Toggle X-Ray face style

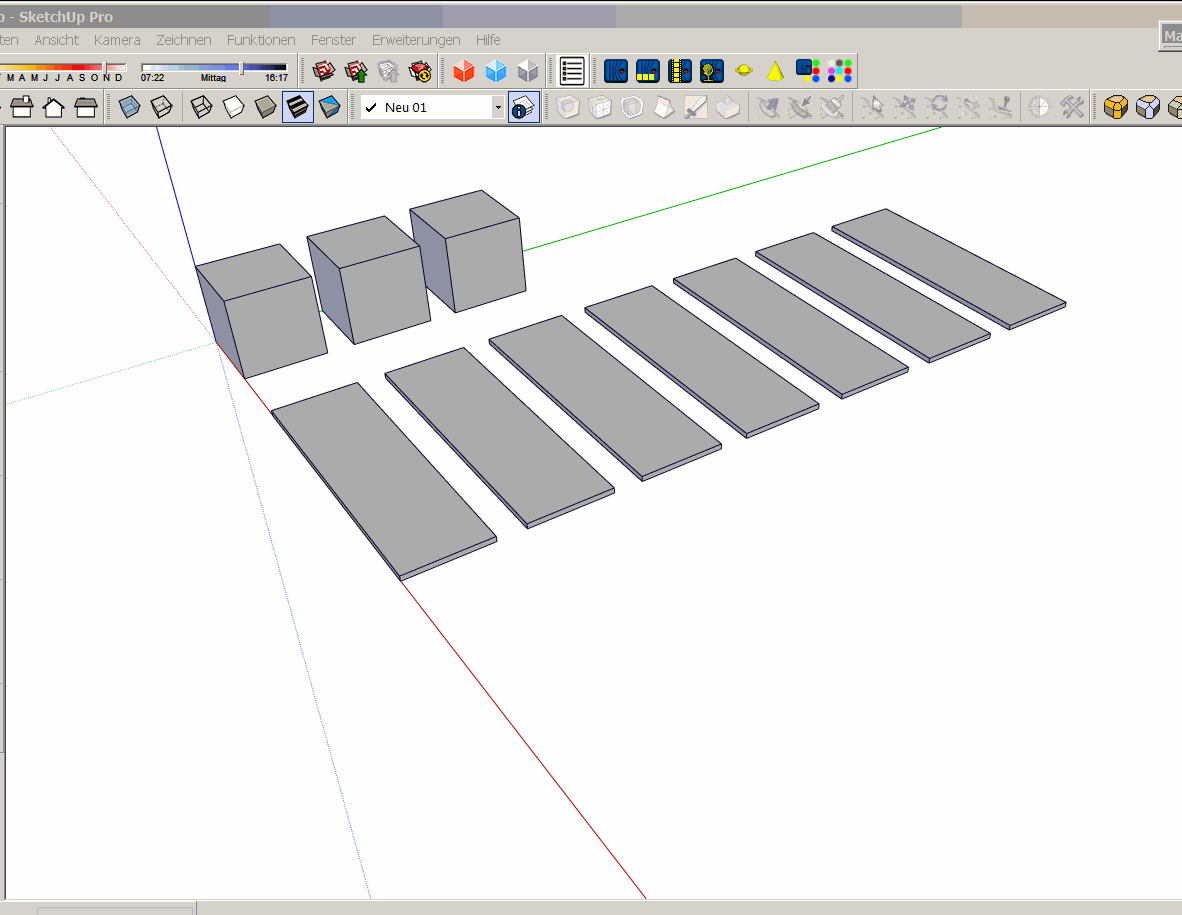pyautogui.click(x=129, y=107)
